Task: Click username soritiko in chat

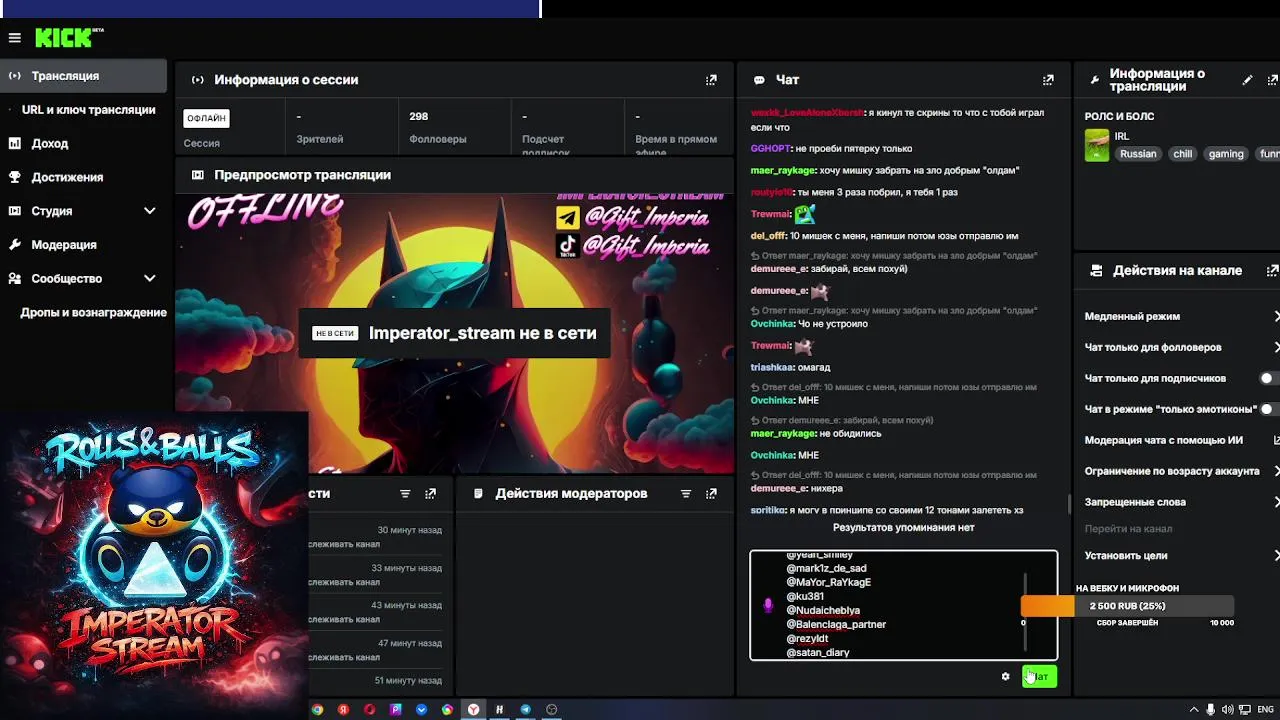Action: pos(768,510)
